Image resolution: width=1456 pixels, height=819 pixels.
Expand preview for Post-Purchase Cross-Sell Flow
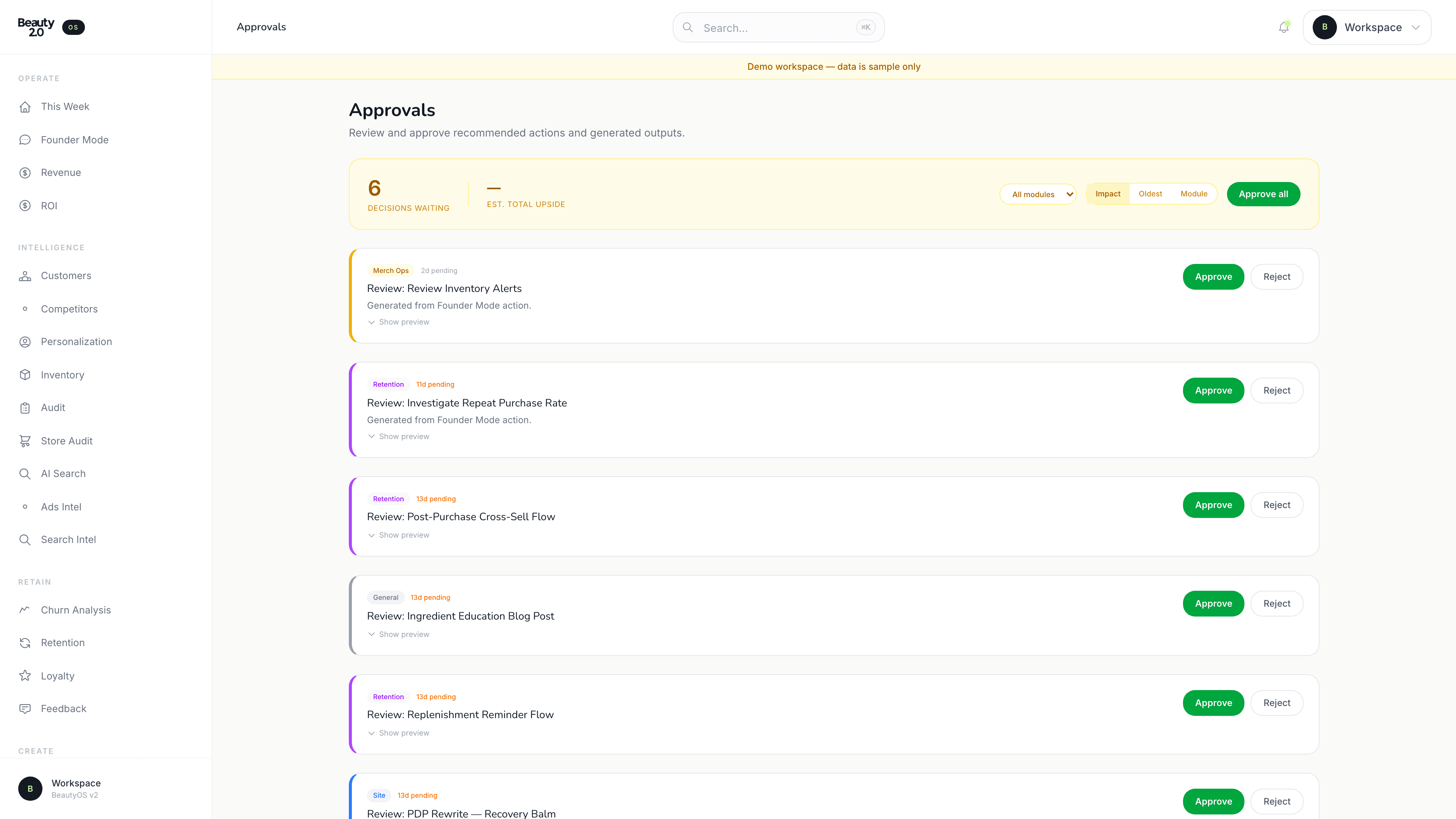tap(399, 535)
